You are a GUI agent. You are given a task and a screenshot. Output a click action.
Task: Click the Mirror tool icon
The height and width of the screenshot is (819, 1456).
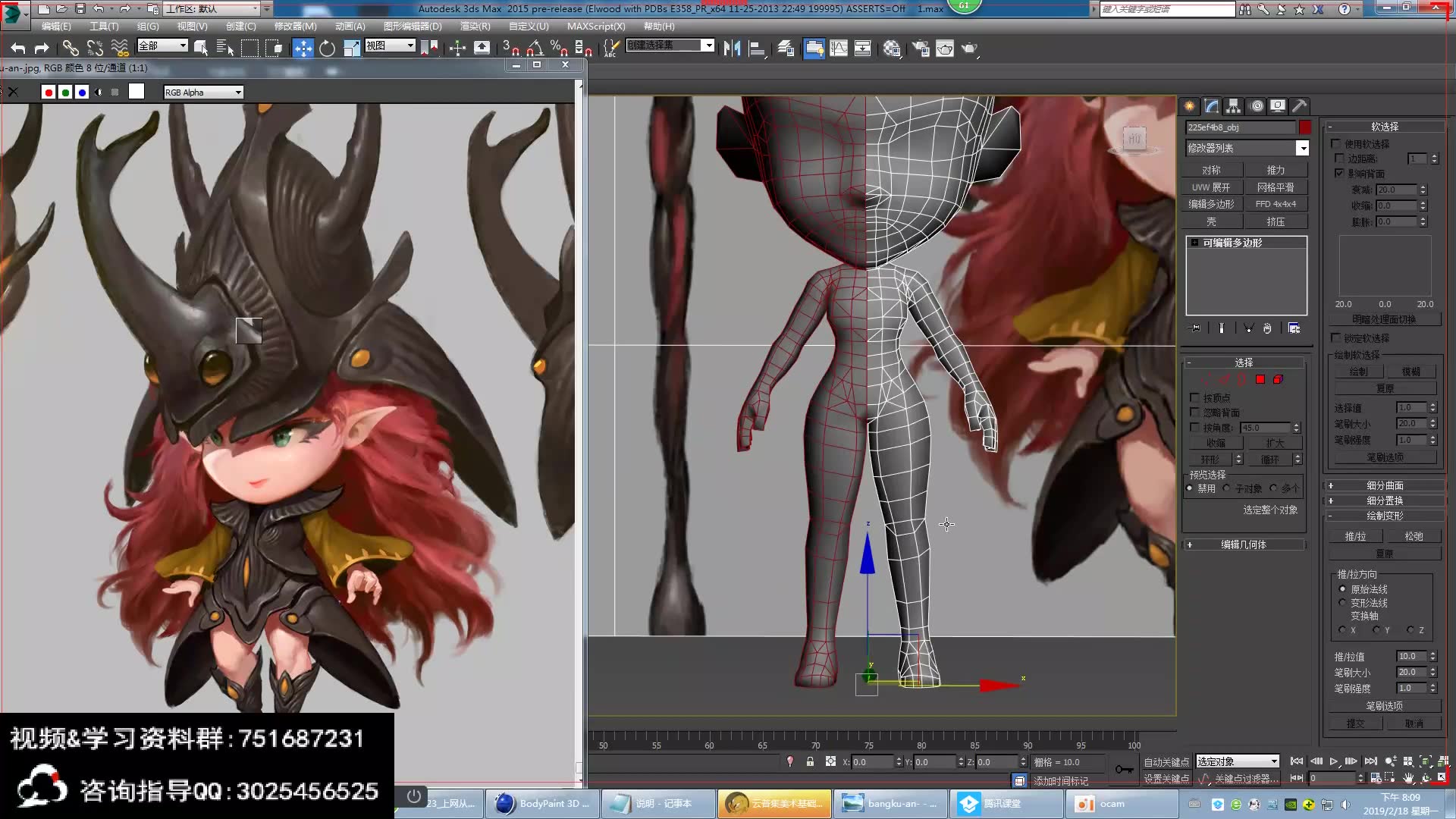click(732, 48)
